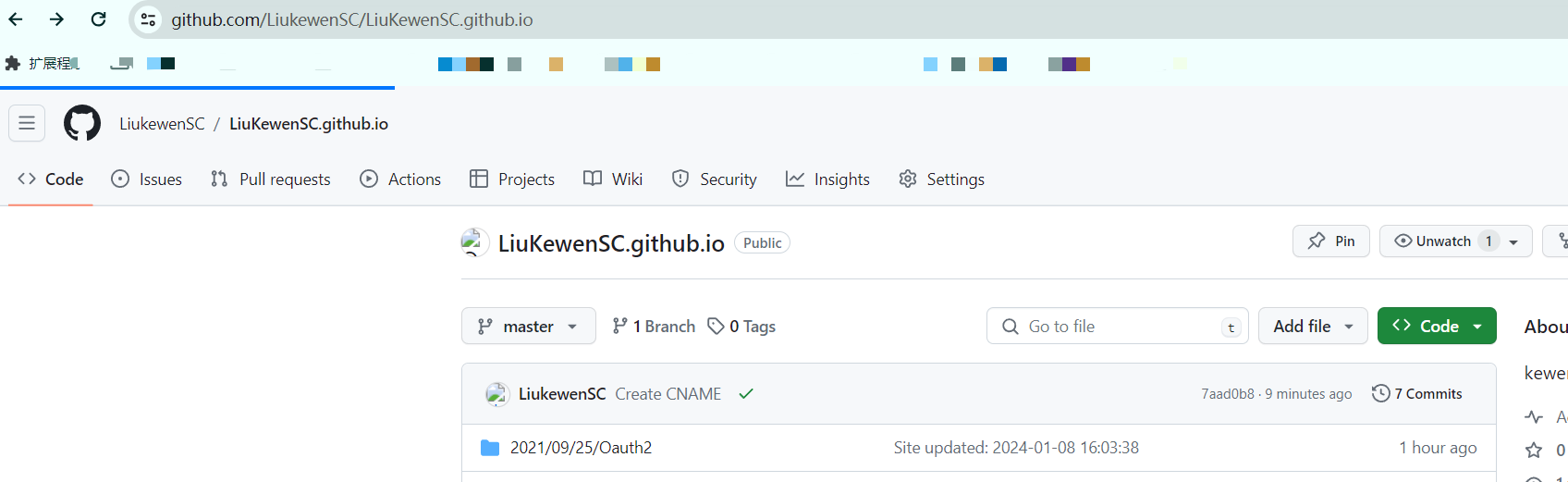Screen dimensions: 1568x482
Task: Click the address bar URL
Action: (x=351, y=19)
